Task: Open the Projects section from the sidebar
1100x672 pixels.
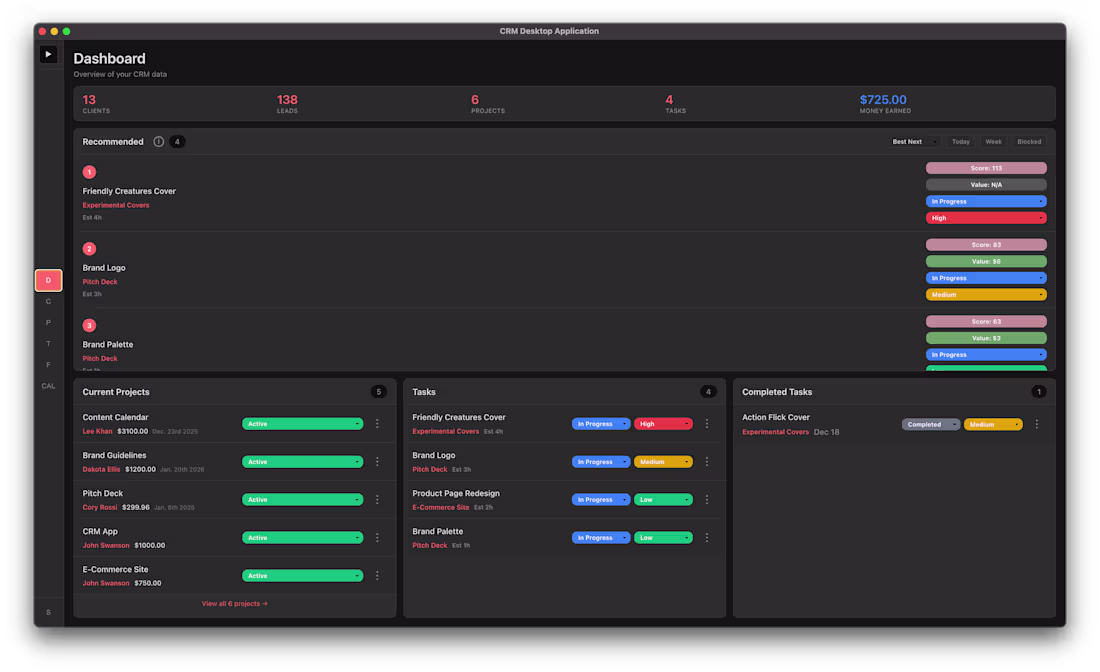Action: (x=48, y=322)
